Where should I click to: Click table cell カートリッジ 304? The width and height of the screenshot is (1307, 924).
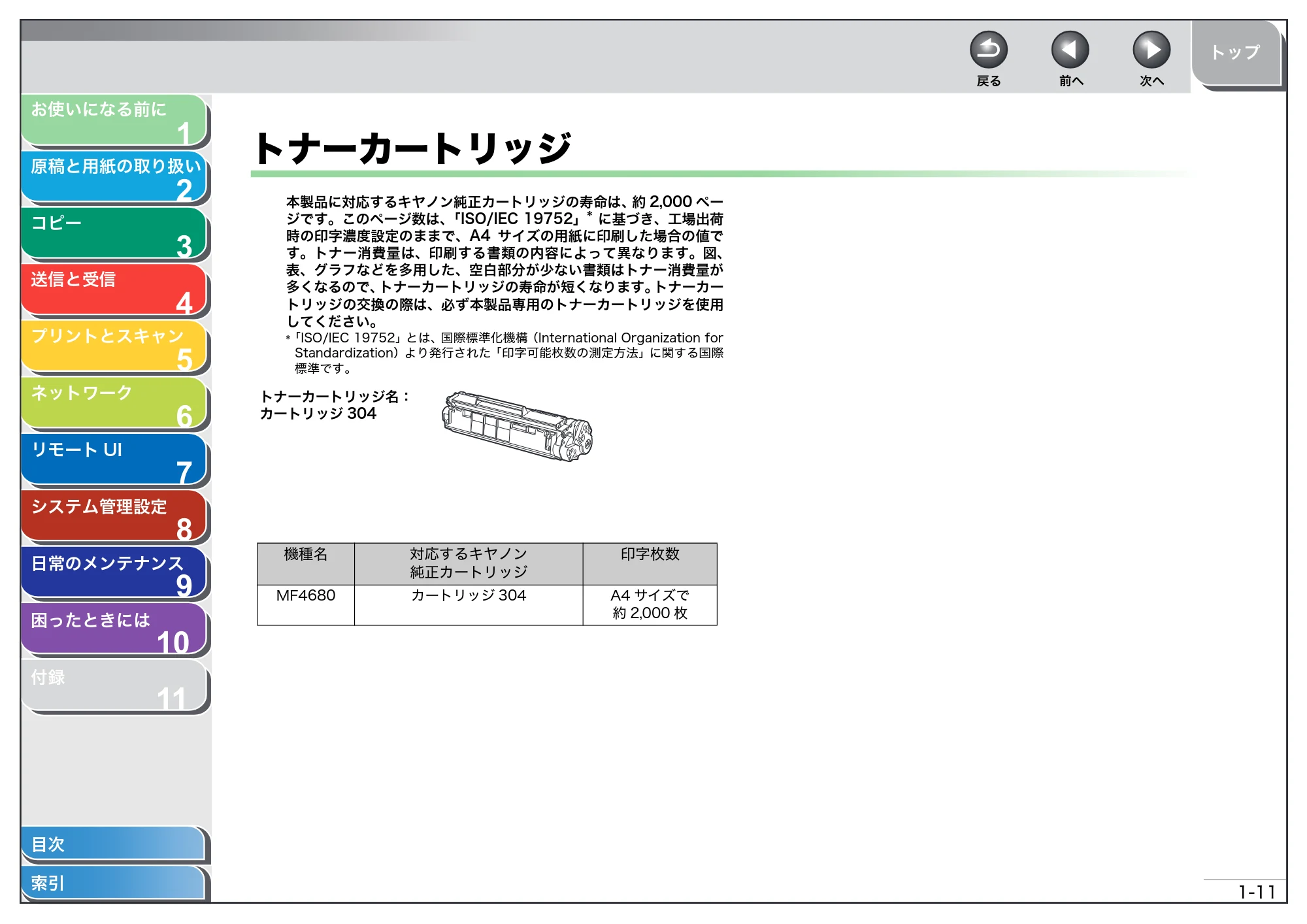469,605
